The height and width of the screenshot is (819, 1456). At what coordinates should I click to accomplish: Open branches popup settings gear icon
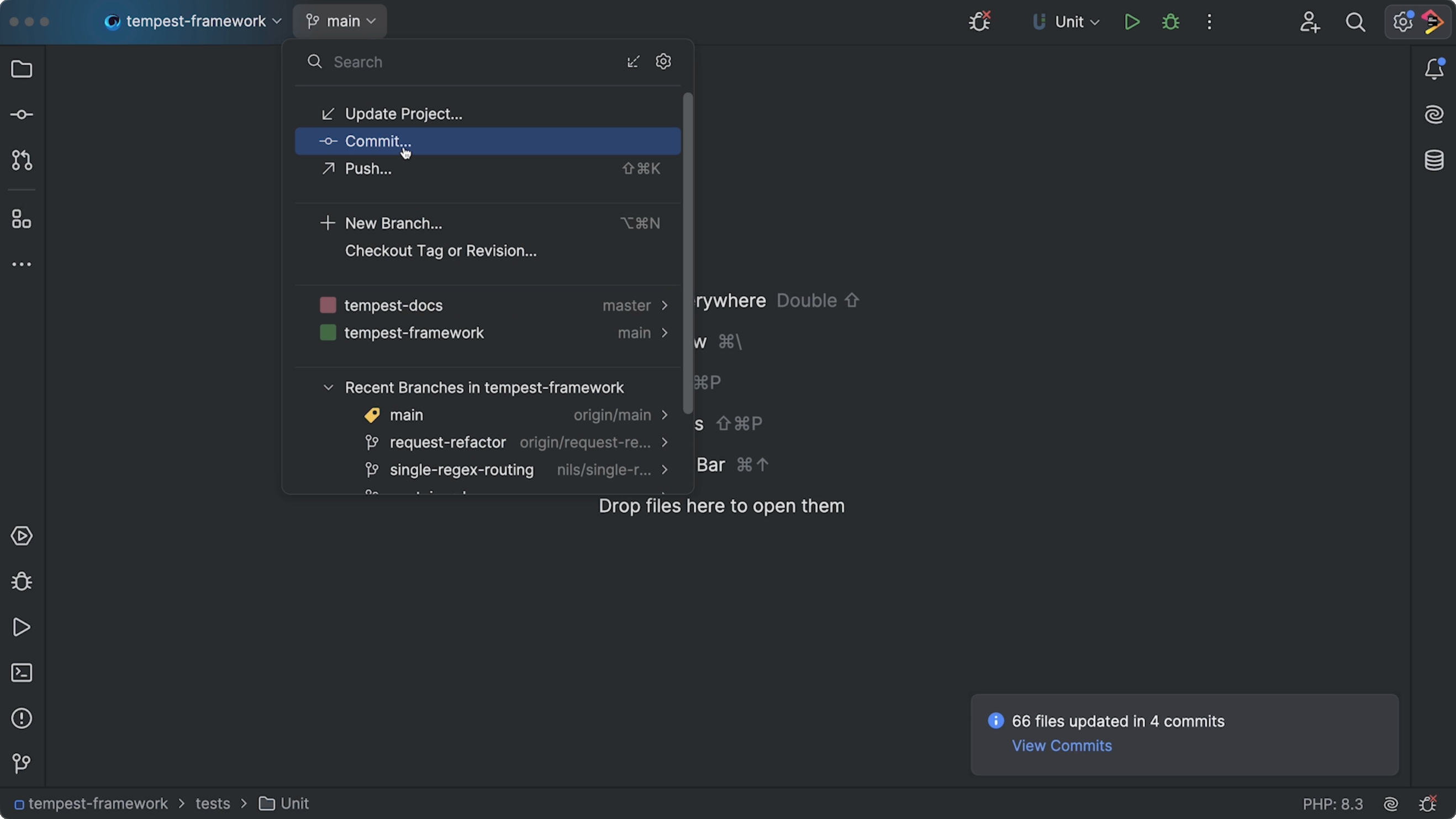click(x=663, y=61)
